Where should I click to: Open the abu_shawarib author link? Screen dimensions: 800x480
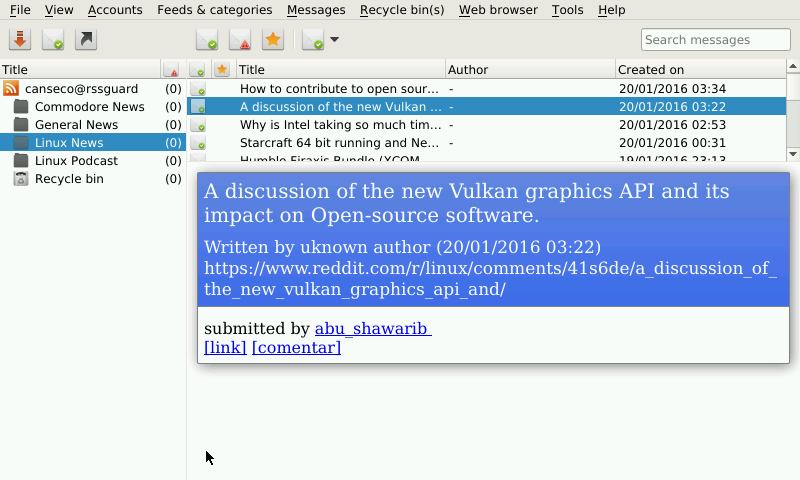point(372,329)
